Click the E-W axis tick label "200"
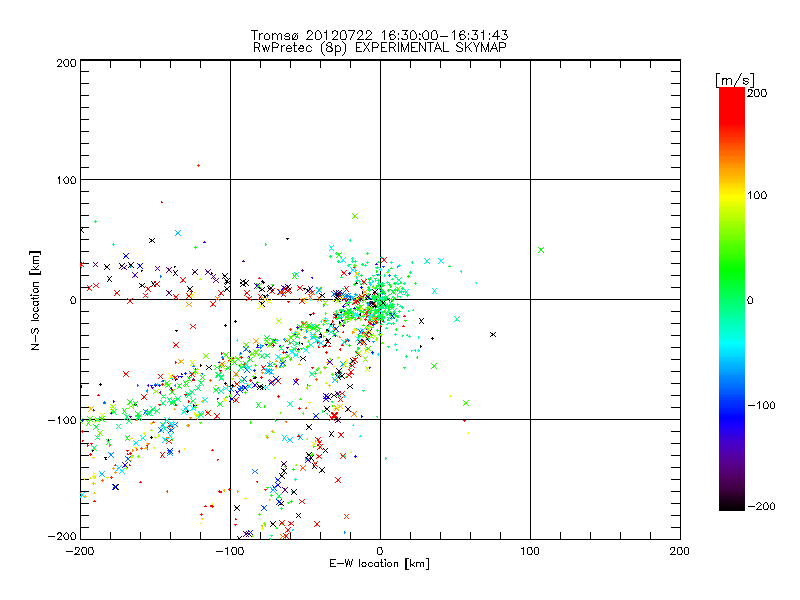Image resolution: width=800 pixels, height=600 pixels. click(680, 551)
